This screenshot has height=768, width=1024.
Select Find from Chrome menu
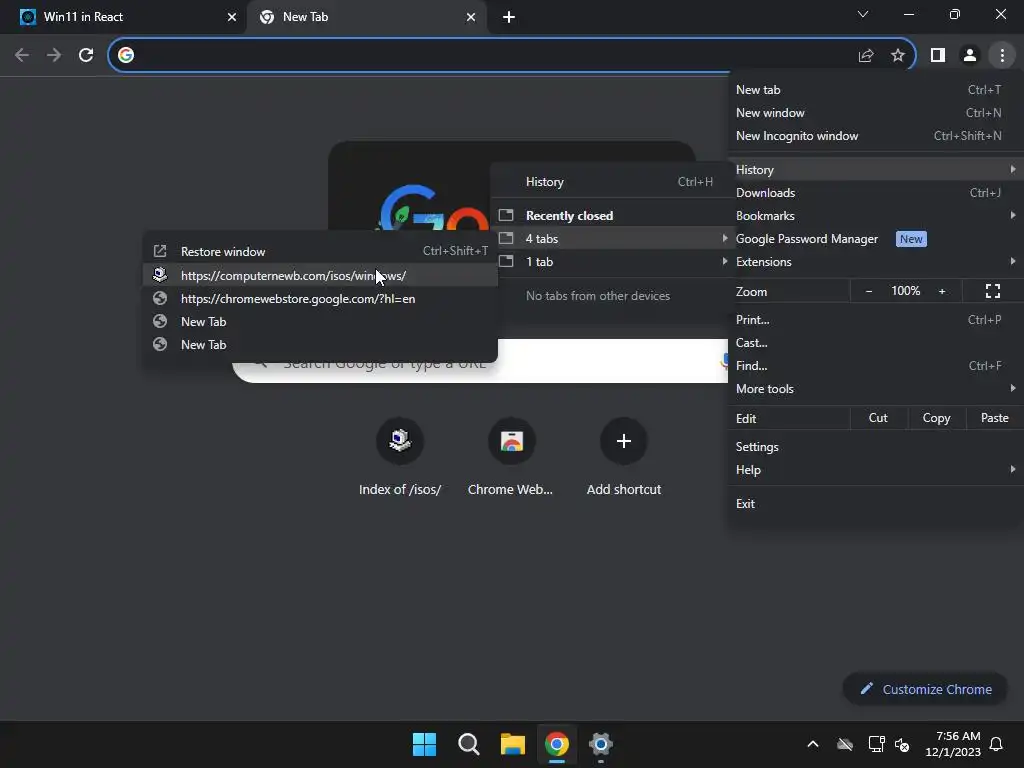click(874, 366)
